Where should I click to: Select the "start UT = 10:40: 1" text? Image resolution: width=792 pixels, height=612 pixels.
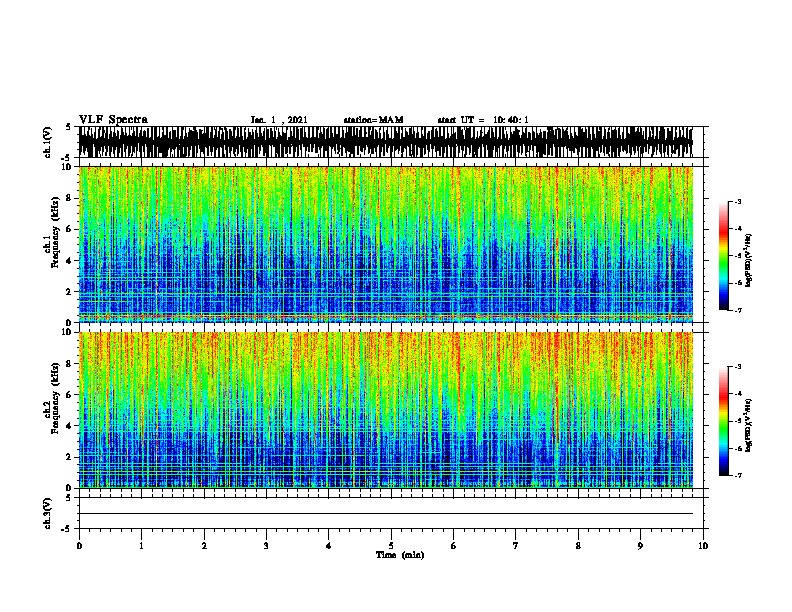pos(483,120)
